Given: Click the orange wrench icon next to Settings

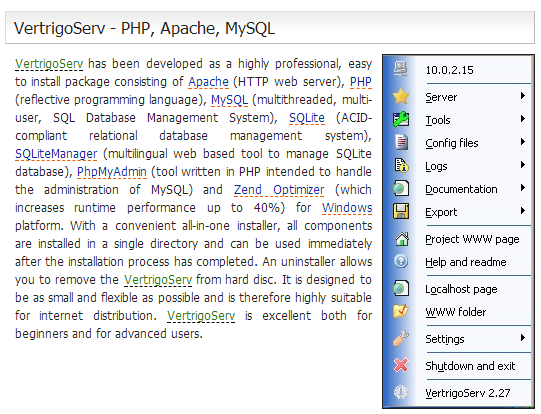Looking at the screenshot, I should (401, 338).
